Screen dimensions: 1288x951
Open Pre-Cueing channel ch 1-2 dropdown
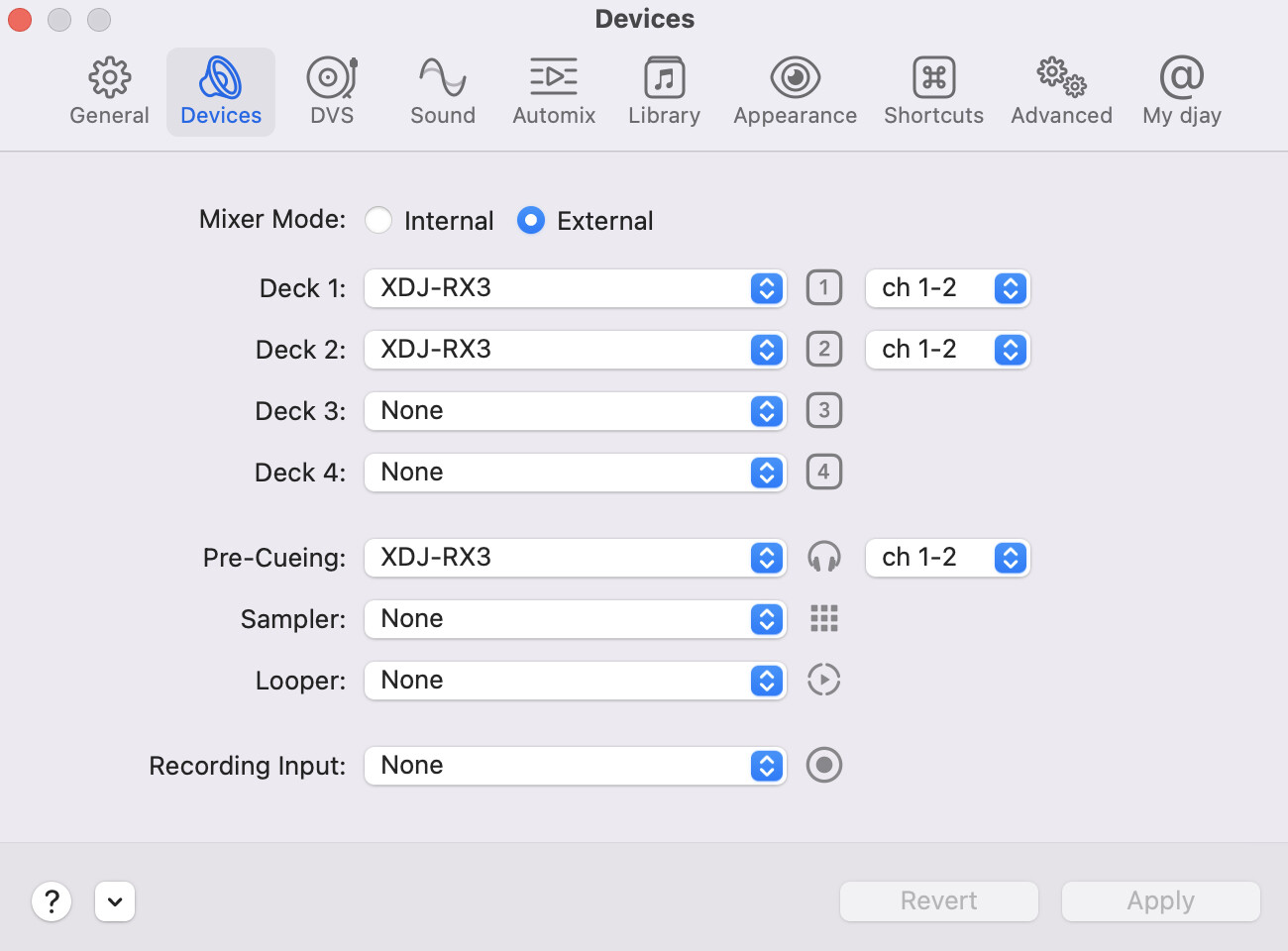pyautogui.click(x=948, y=558)
